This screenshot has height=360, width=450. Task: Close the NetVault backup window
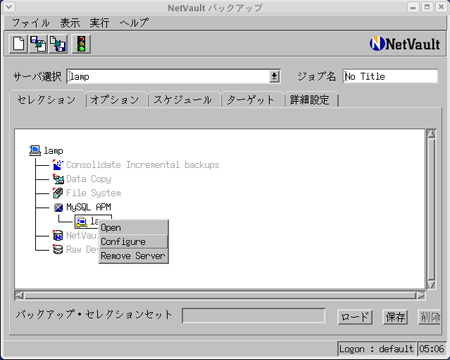[441, 7]
